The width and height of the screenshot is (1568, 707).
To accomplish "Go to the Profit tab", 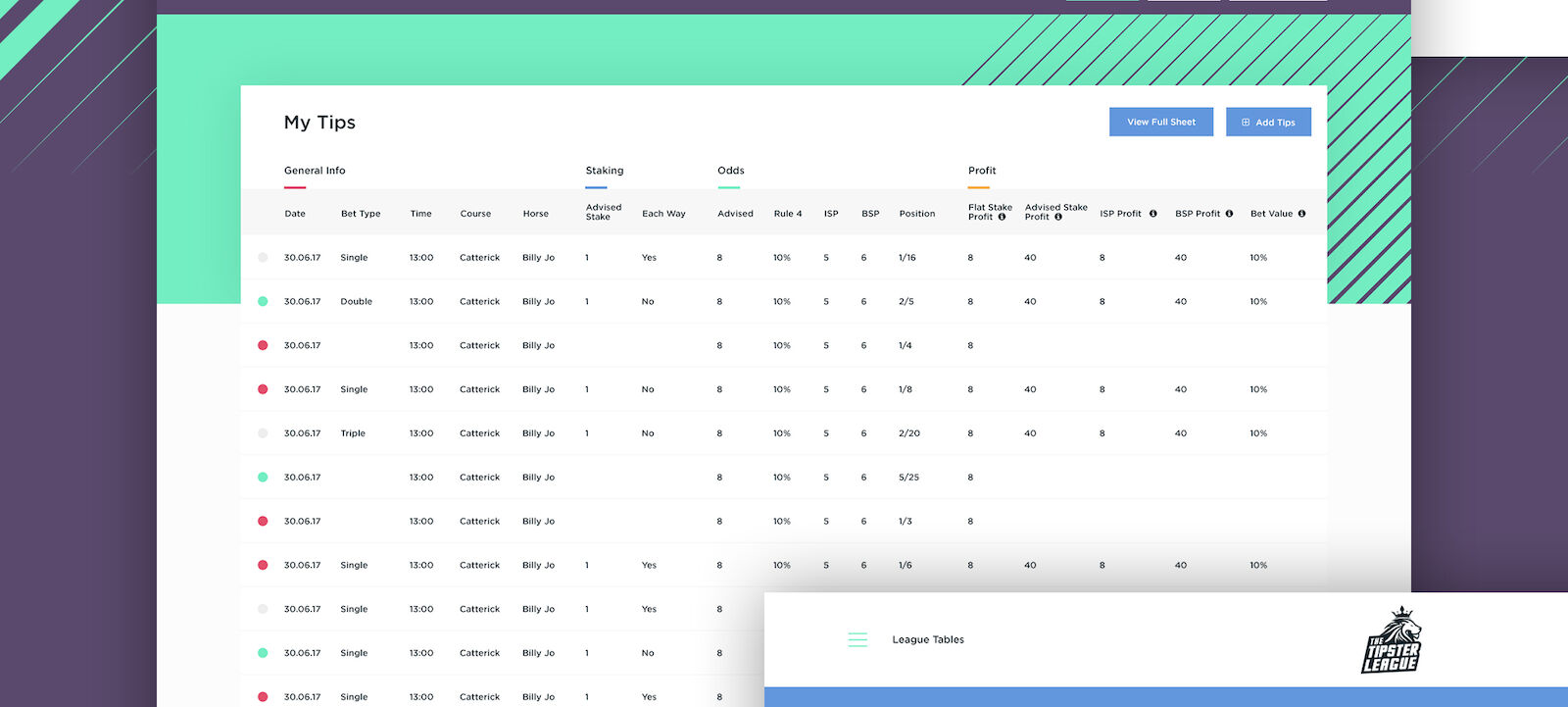I will click(x=982, y=171).
